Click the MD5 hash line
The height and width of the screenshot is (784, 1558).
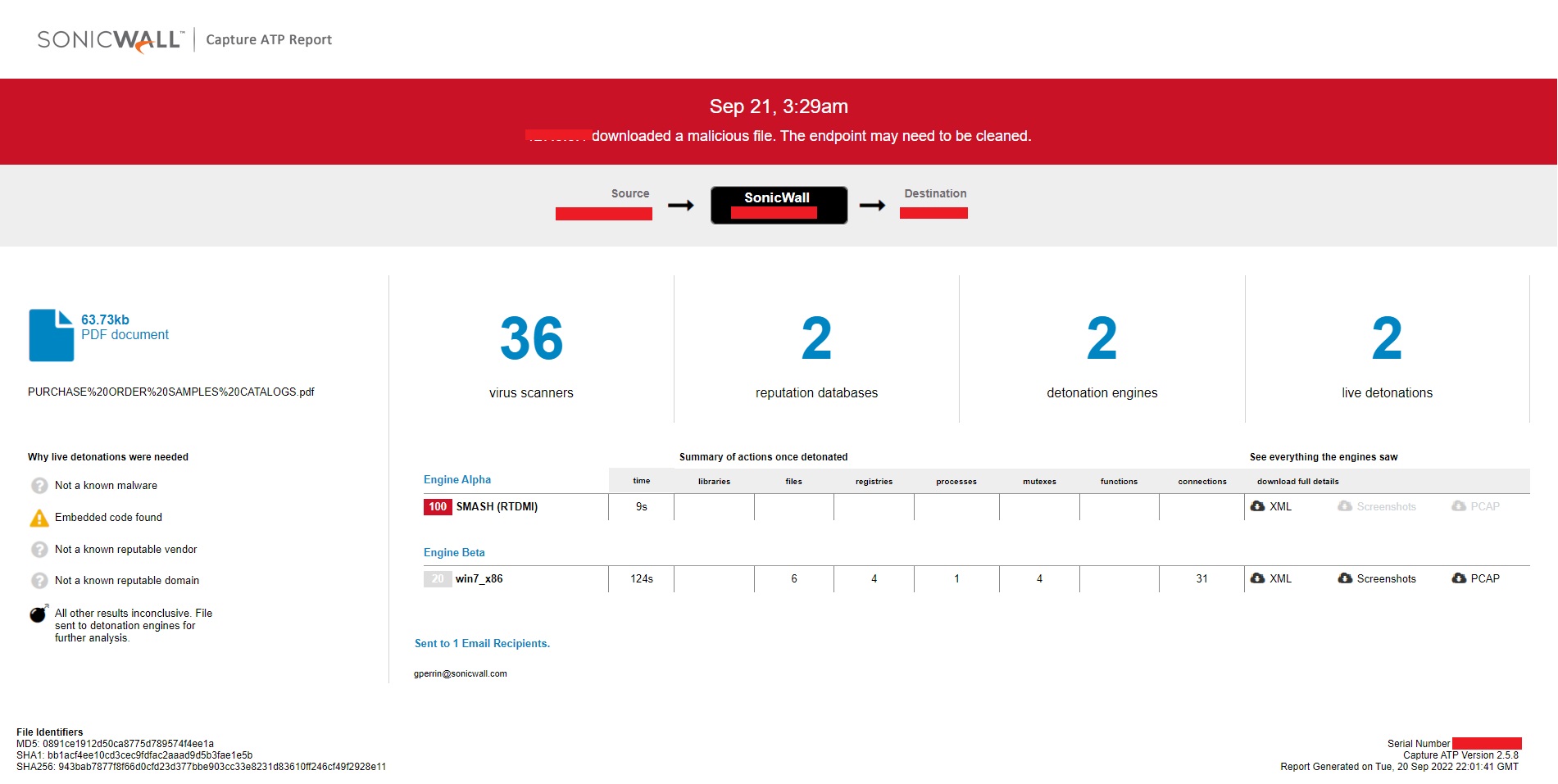pos(115,745)
